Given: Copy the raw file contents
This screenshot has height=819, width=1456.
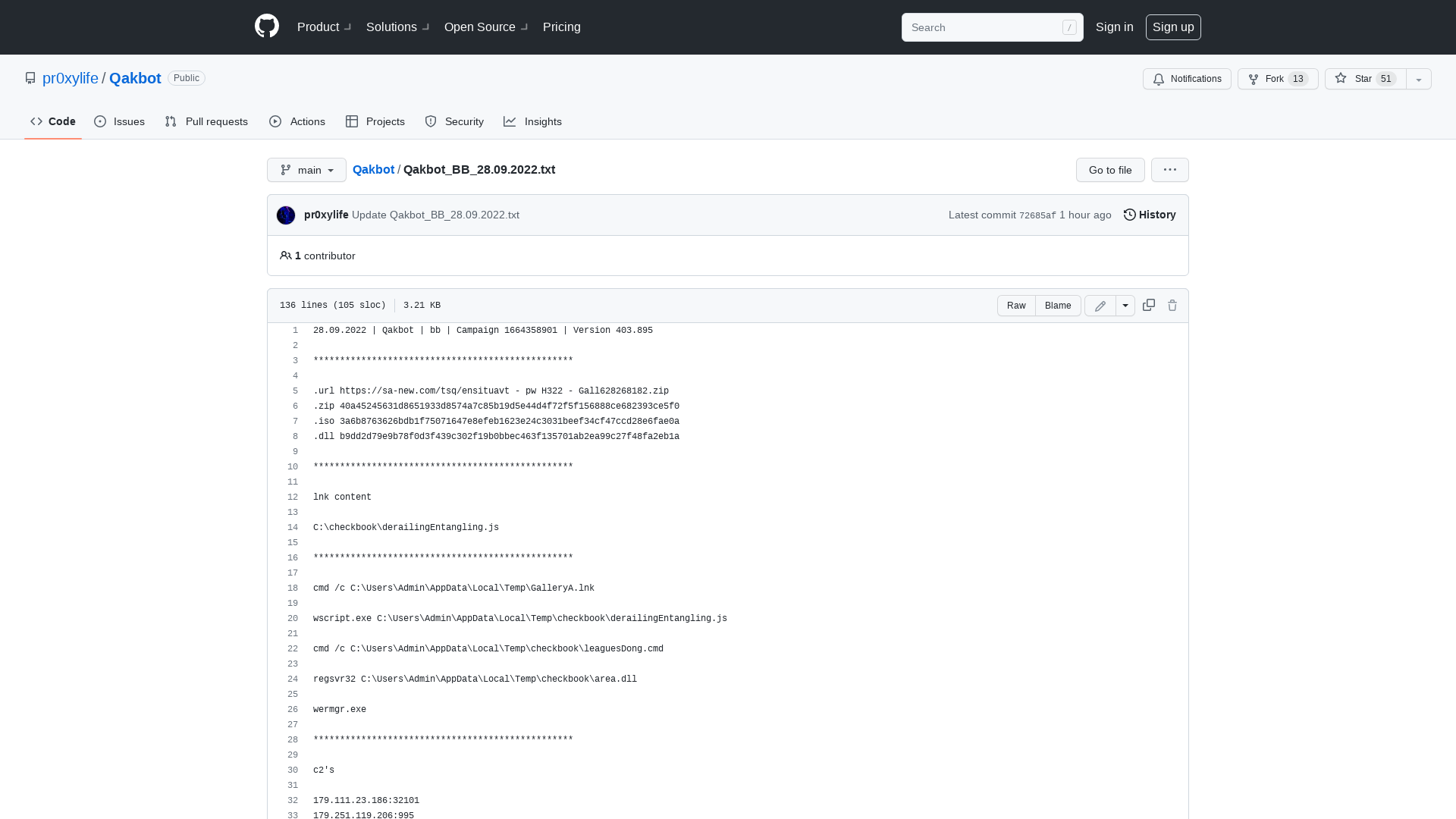Looking at the screenshot, I should [x=1148, y=305].
